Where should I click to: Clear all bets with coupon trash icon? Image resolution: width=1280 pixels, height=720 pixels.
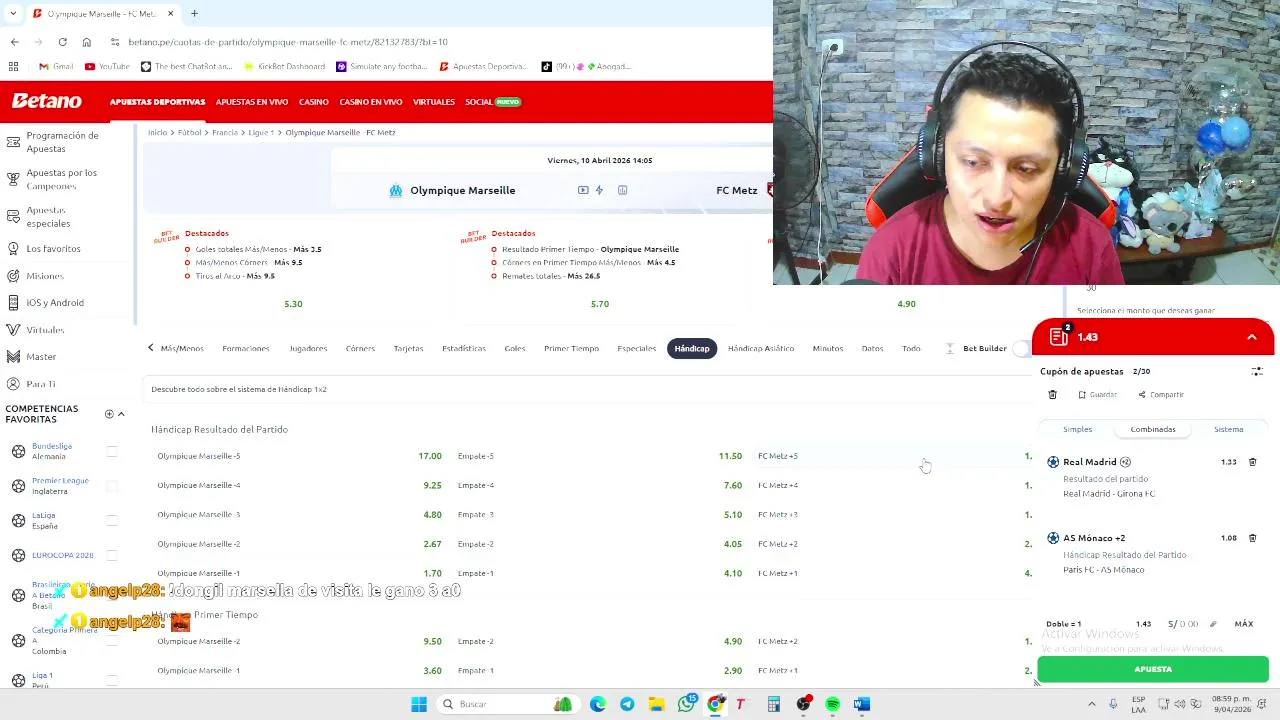1052,395
